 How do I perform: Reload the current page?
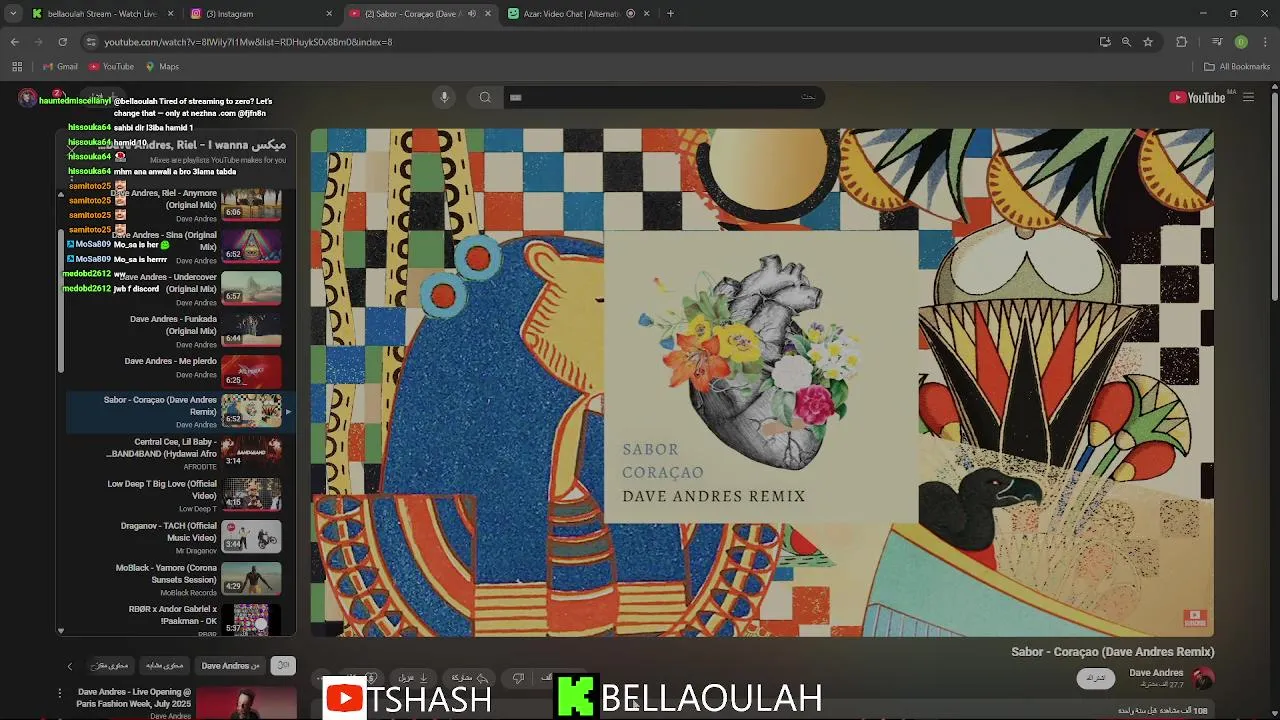tap(62, 42)
